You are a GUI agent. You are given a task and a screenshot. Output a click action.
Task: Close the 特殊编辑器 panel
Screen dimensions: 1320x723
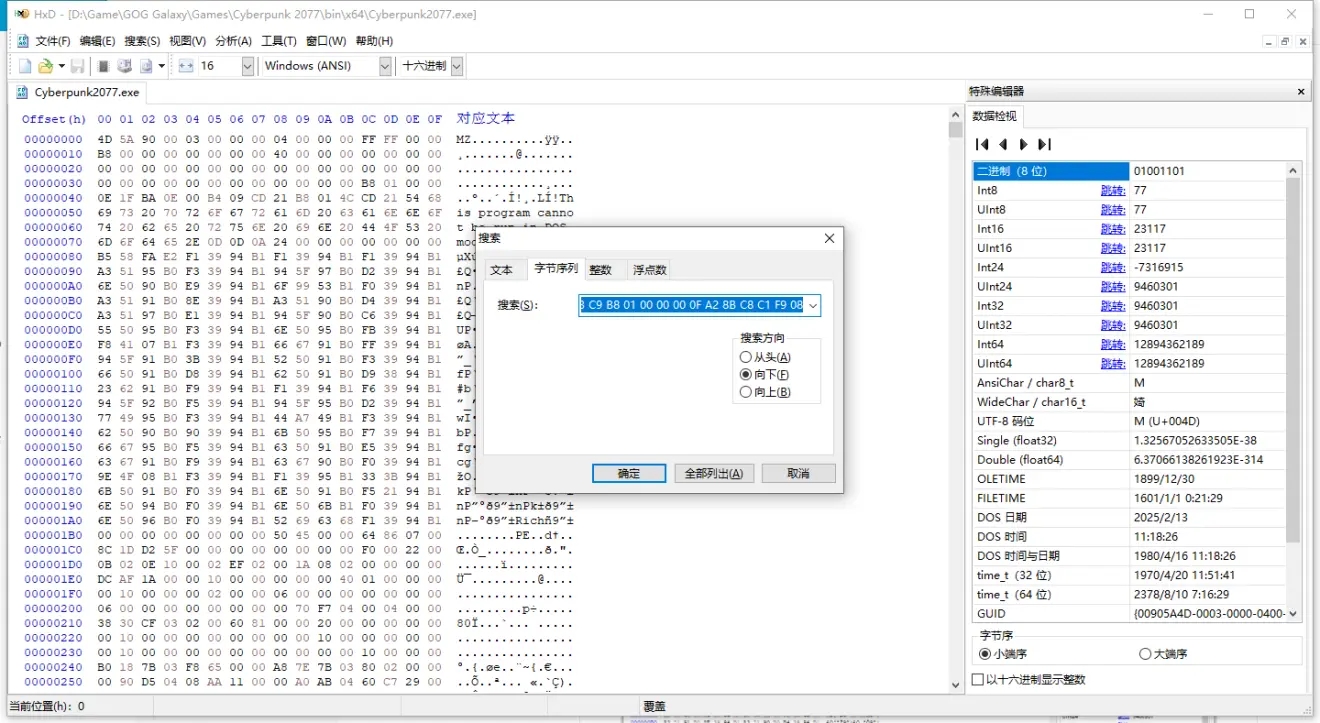pyautogui.click(x=1301, y=91)
